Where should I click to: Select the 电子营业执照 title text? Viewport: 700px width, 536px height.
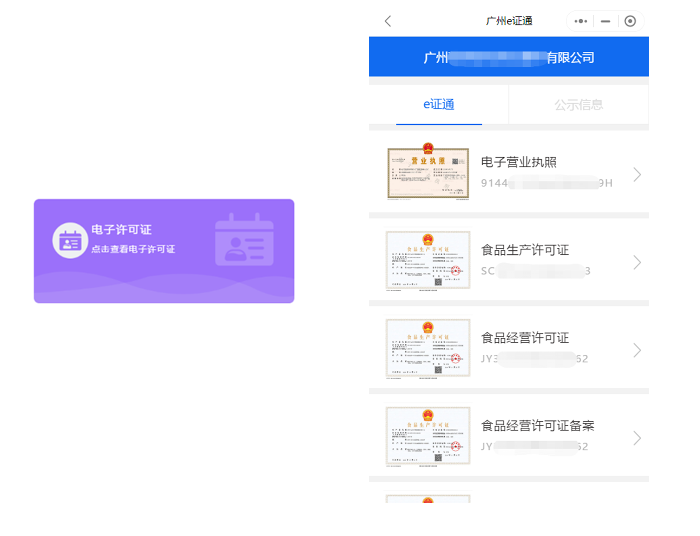(518, 162)
